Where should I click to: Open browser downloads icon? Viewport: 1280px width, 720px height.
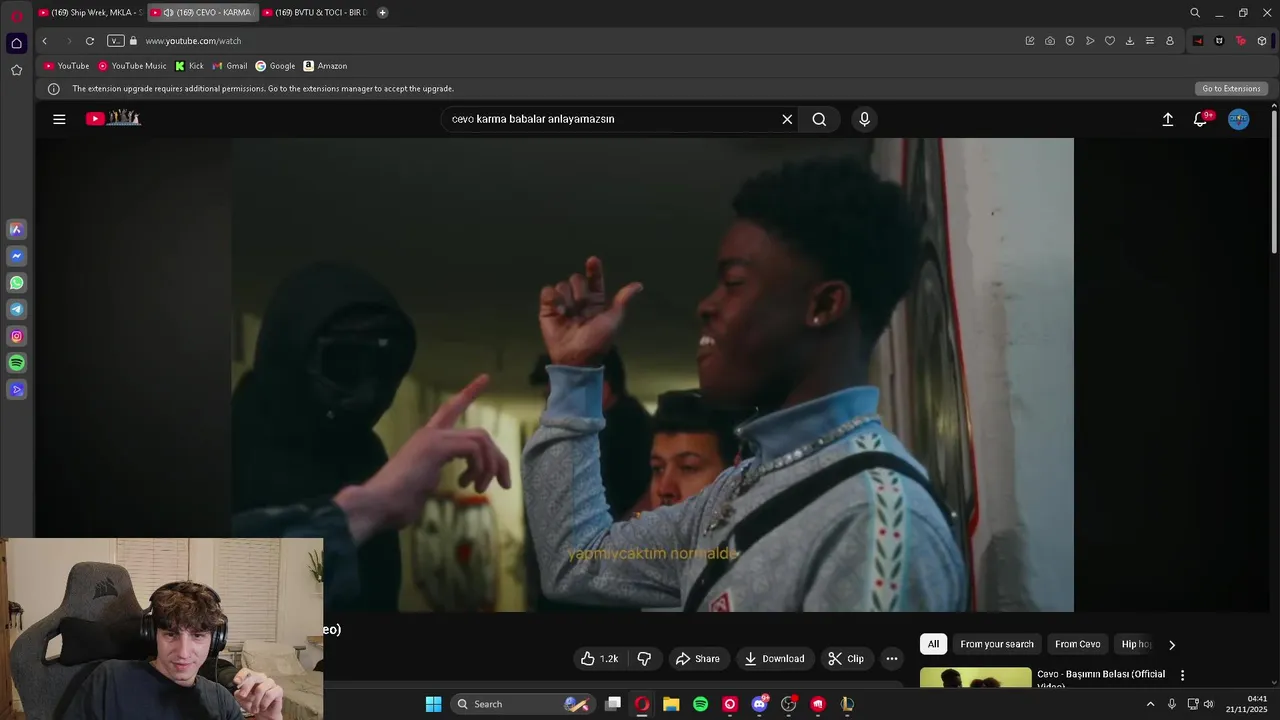(1130, 41)
